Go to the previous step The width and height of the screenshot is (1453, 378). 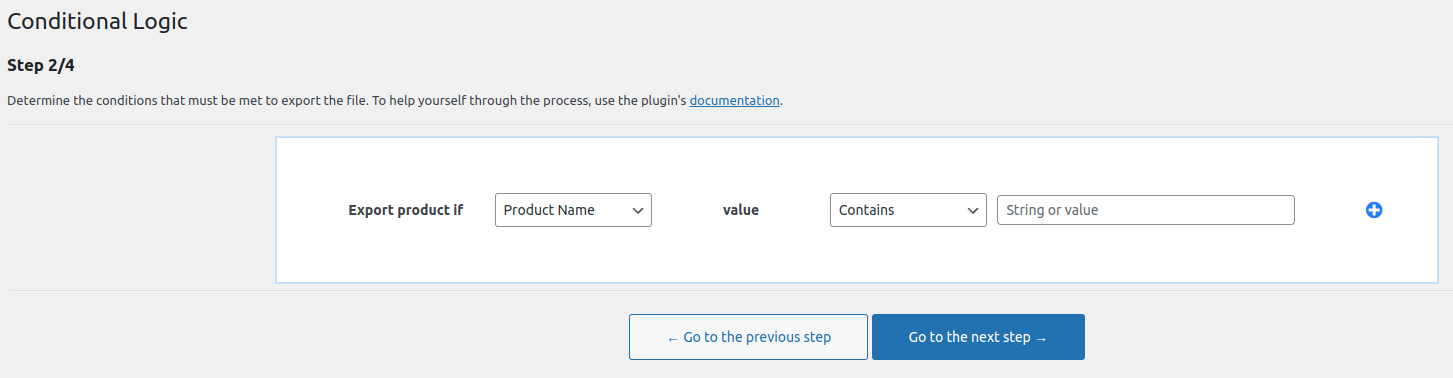coord(748,337)
